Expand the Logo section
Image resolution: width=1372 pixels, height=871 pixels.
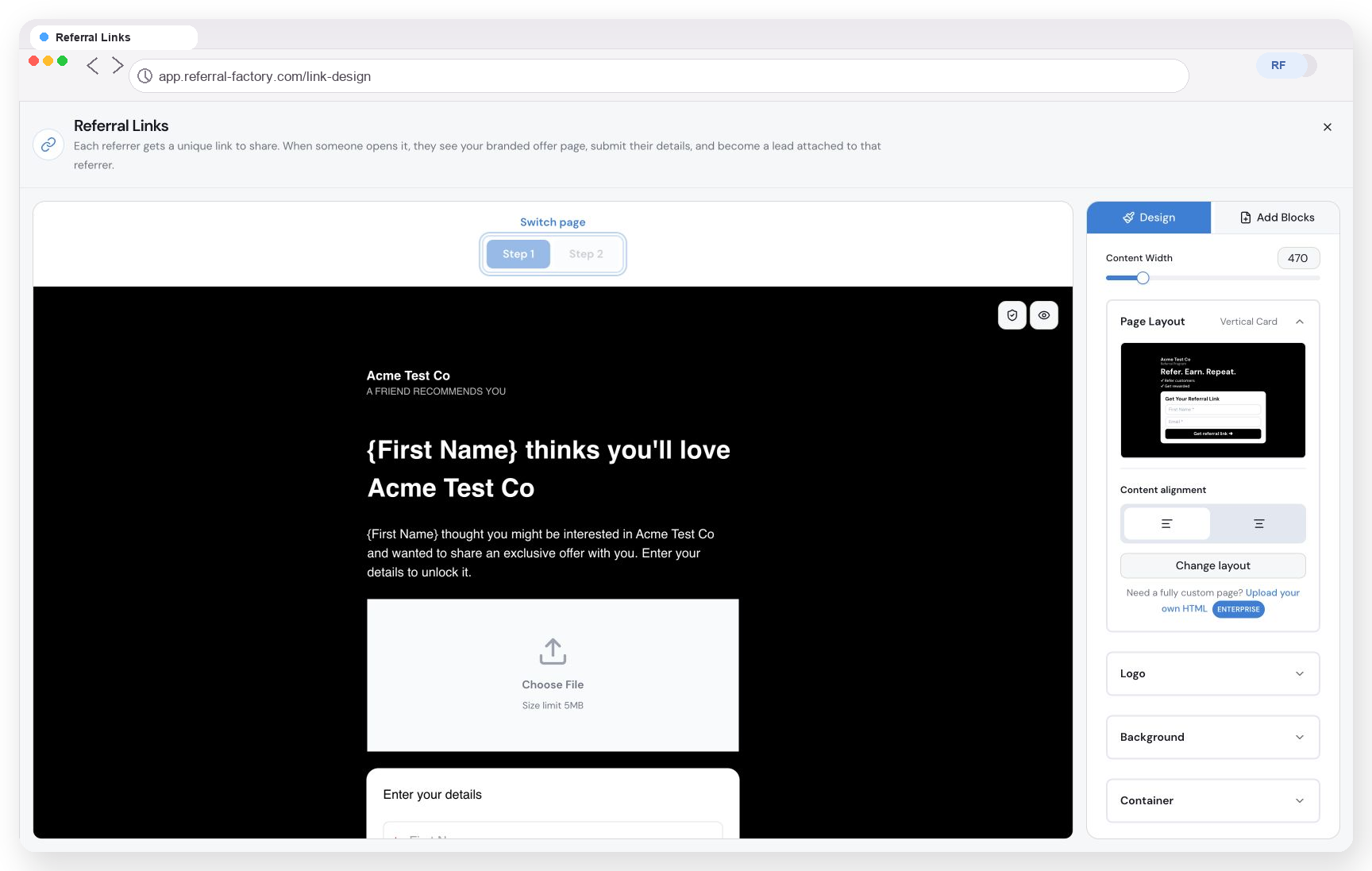[x=1213, y=673]
